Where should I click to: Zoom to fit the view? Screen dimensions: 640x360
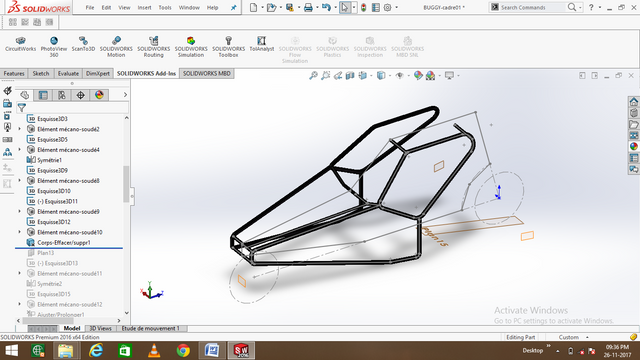(313, 76)
